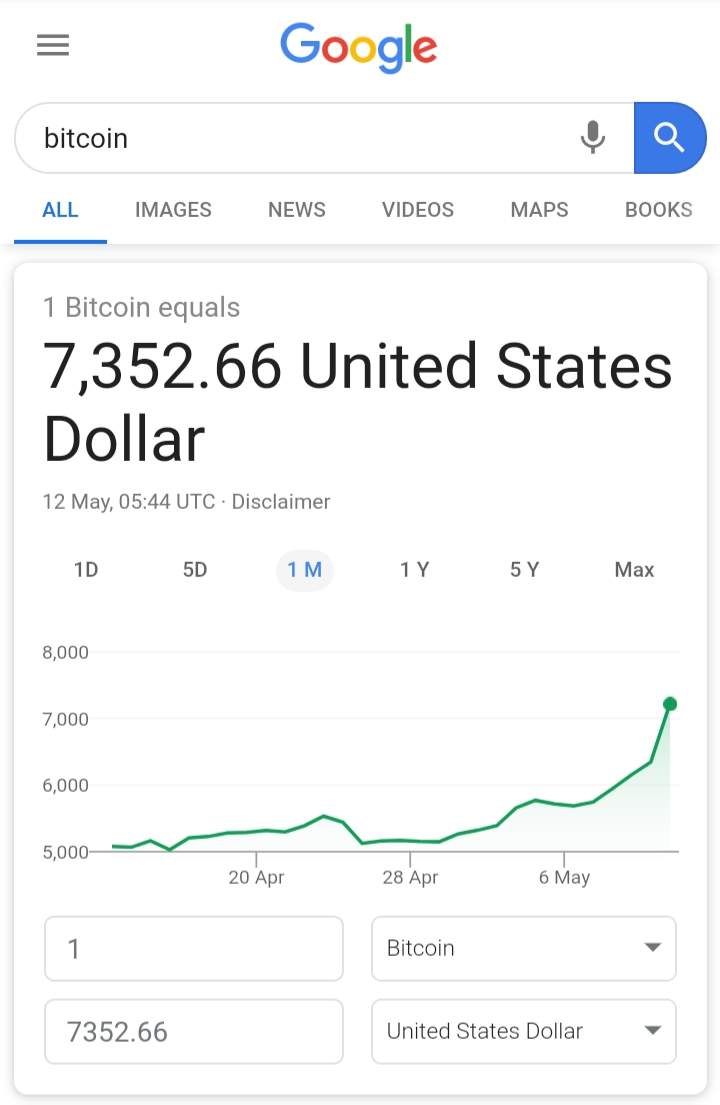The width and height of the screenshot is (720, 1105).
Task: Start voice search with microphone
Action: pos(593,138)
